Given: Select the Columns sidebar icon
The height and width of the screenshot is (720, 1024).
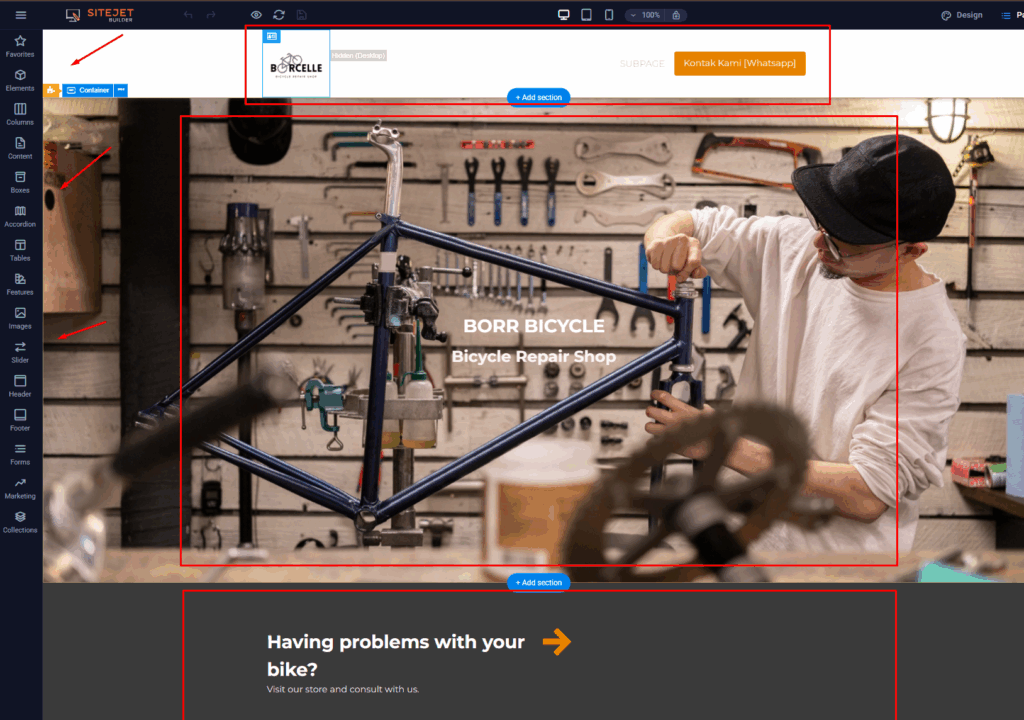Looking at the screenshot, I should pyautogui.click(x=20, y=114).
